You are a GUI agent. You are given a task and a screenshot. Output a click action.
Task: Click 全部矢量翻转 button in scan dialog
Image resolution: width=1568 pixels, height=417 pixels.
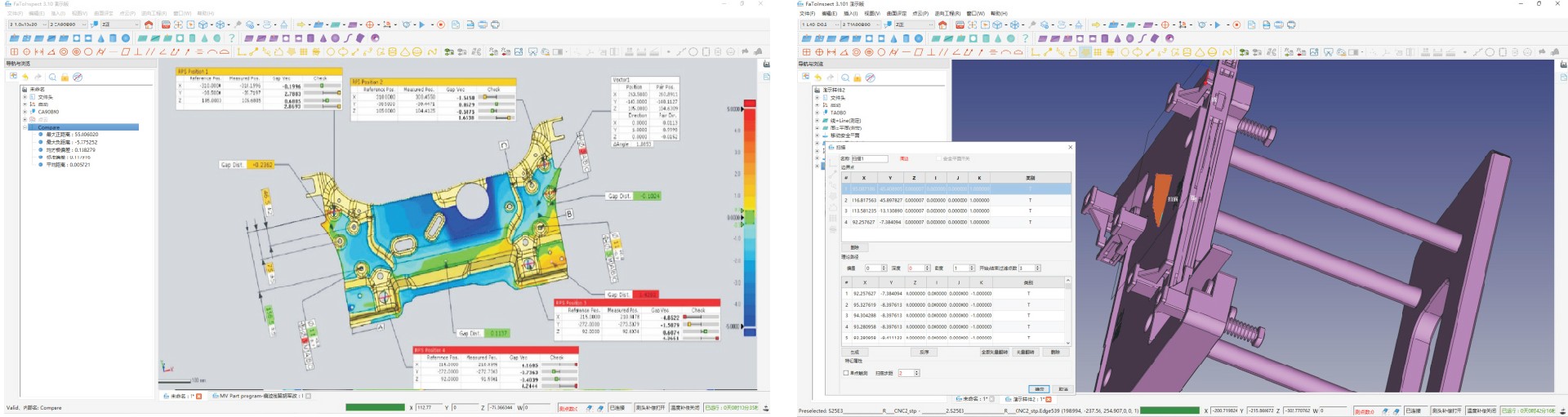coord(994,352)
